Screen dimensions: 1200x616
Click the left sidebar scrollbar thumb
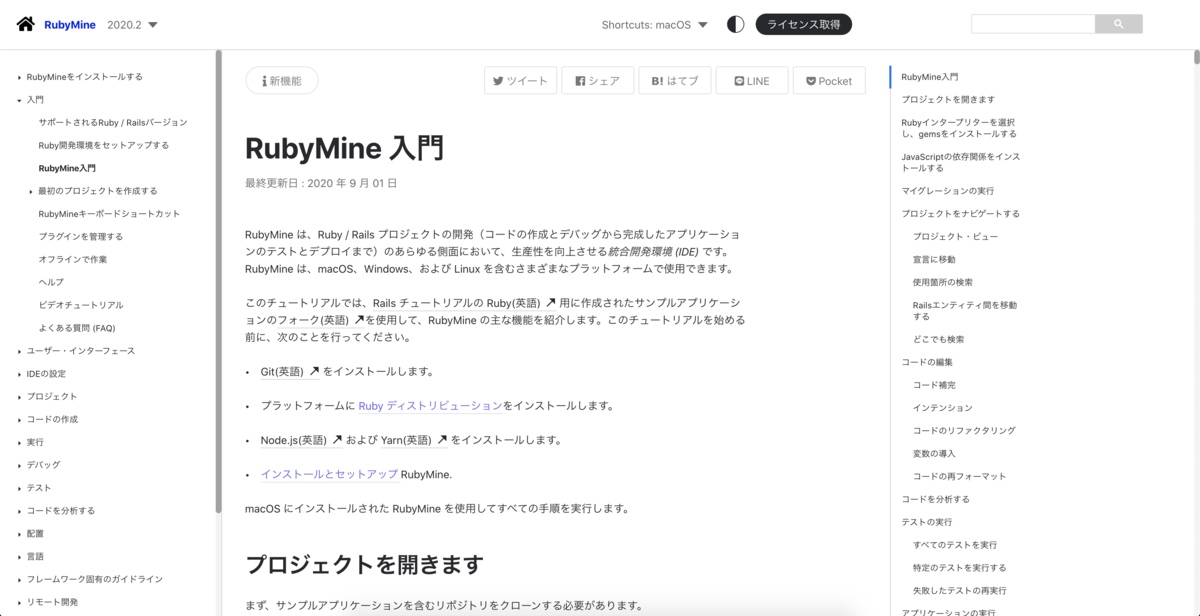[218, 283]
